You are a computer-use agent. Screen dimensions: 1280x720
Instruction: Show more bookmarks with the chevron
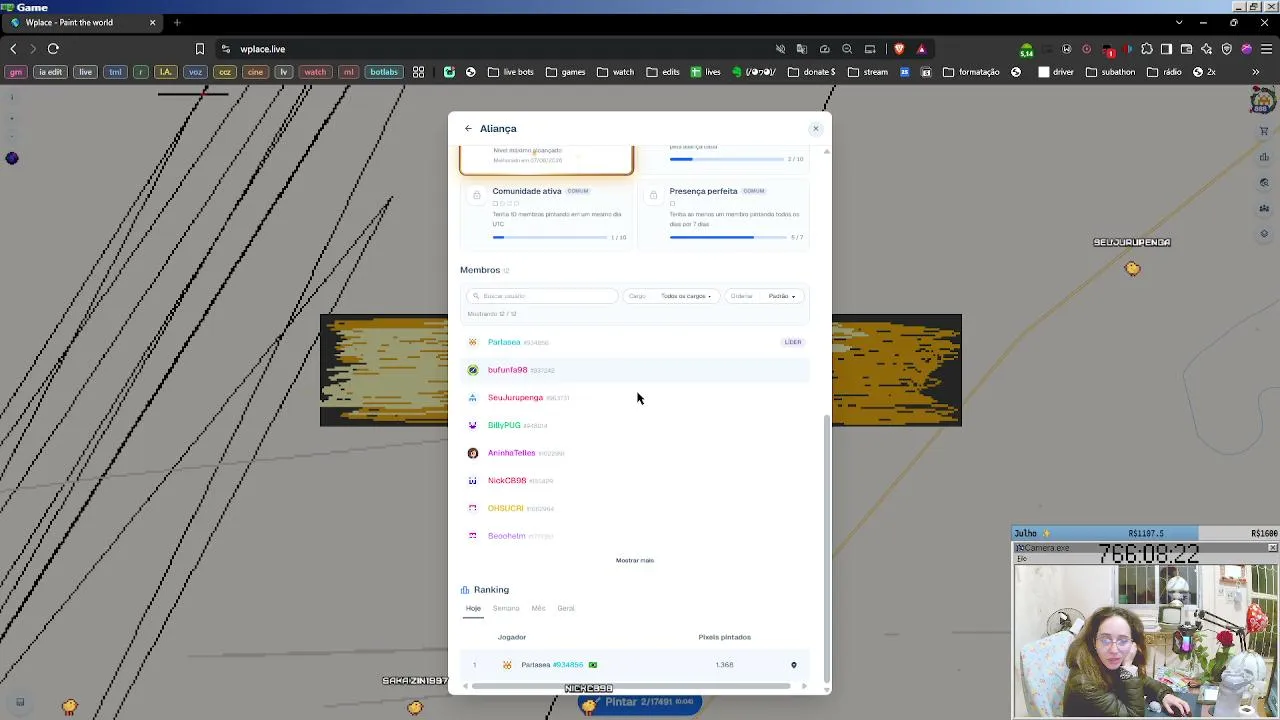(1256, 72)
